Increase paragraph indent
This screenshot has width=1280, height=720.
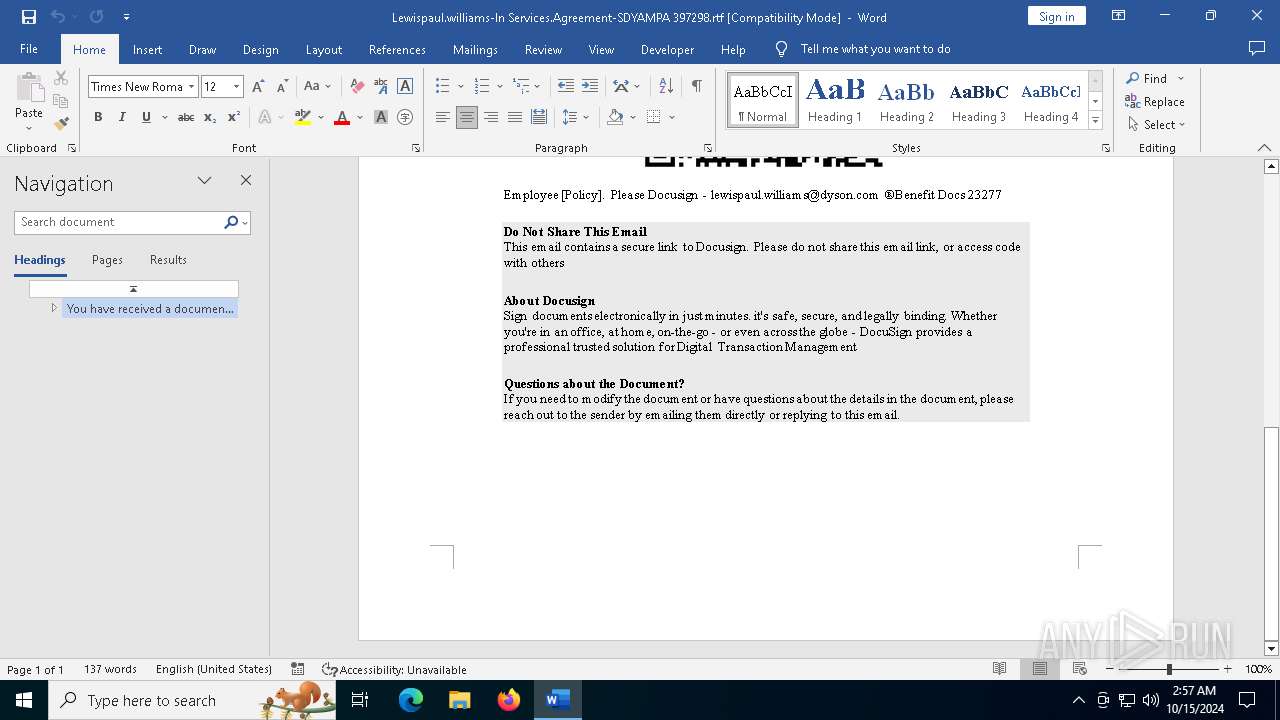(590, 87)
